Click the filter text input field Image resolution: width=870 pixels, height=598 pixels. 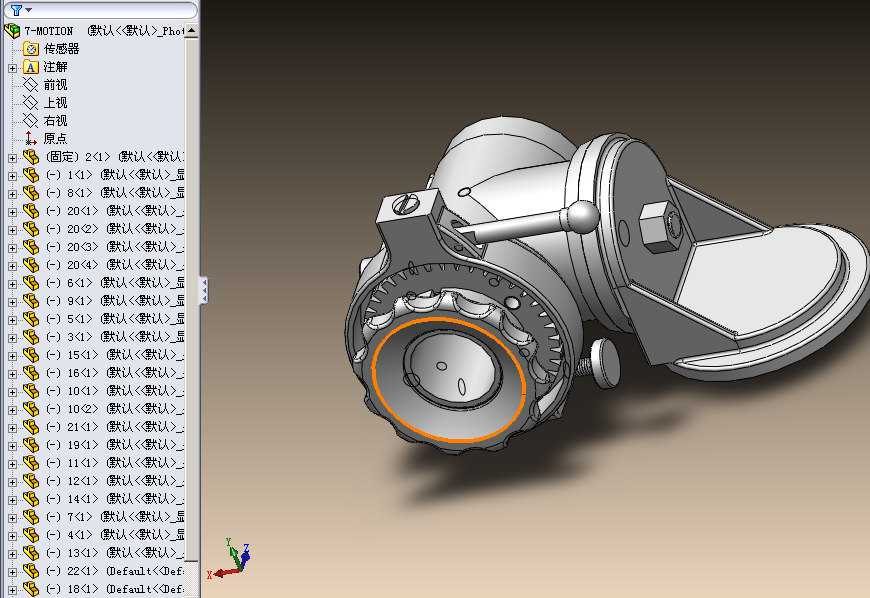click(100, 10)
